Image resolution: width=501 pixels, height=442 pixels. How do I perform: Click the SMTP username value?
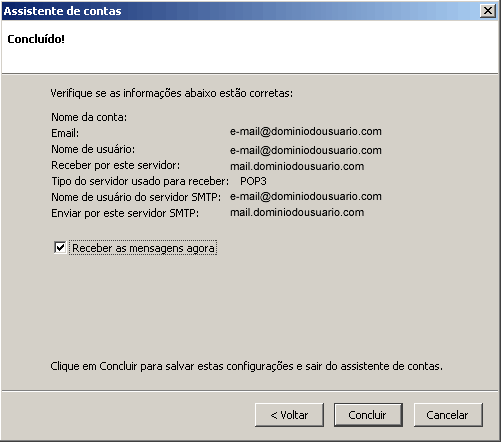coord(306,196)
